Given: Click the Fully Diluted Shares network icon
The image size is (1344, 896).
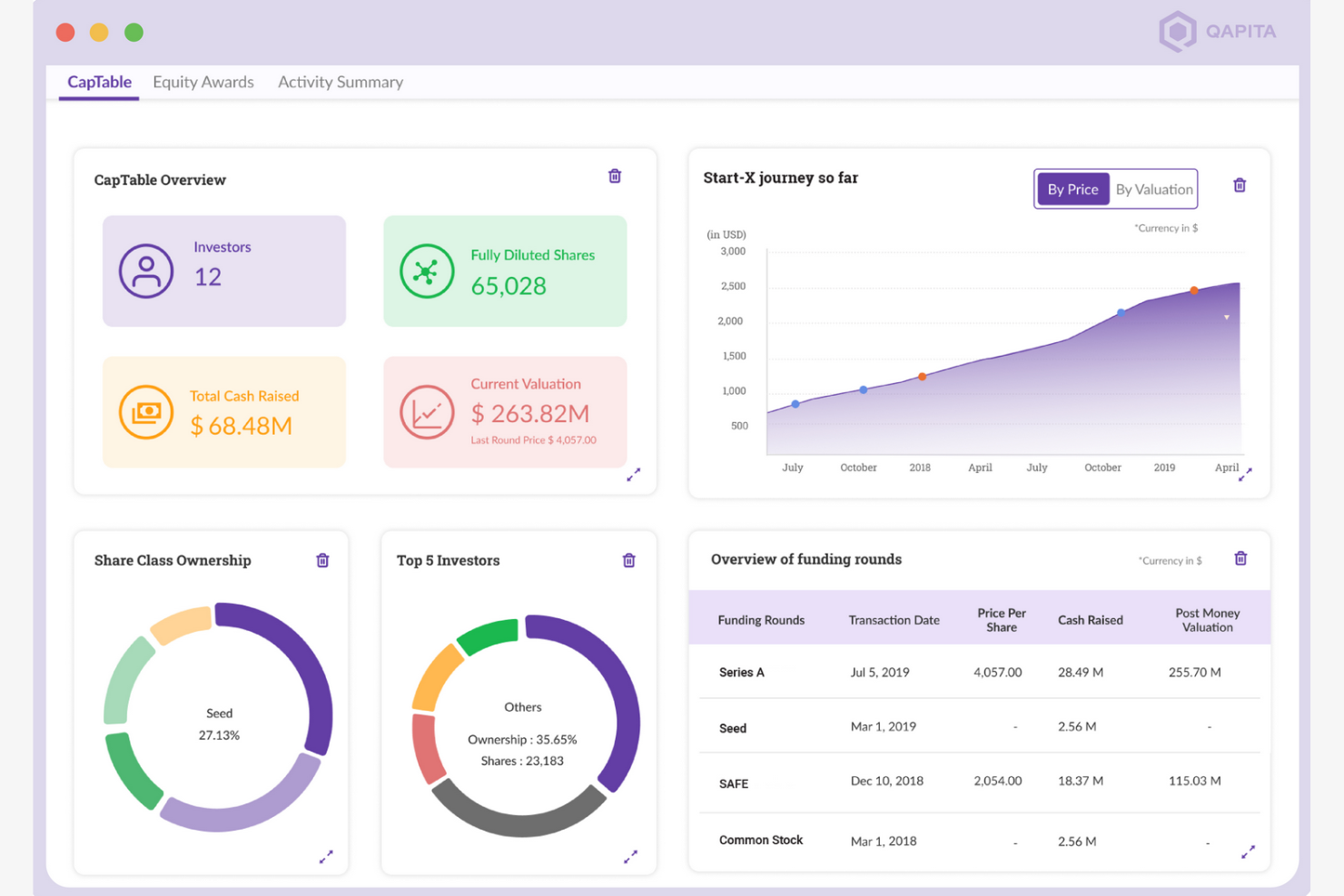Looking at the screenshot, I should (427, 270).
